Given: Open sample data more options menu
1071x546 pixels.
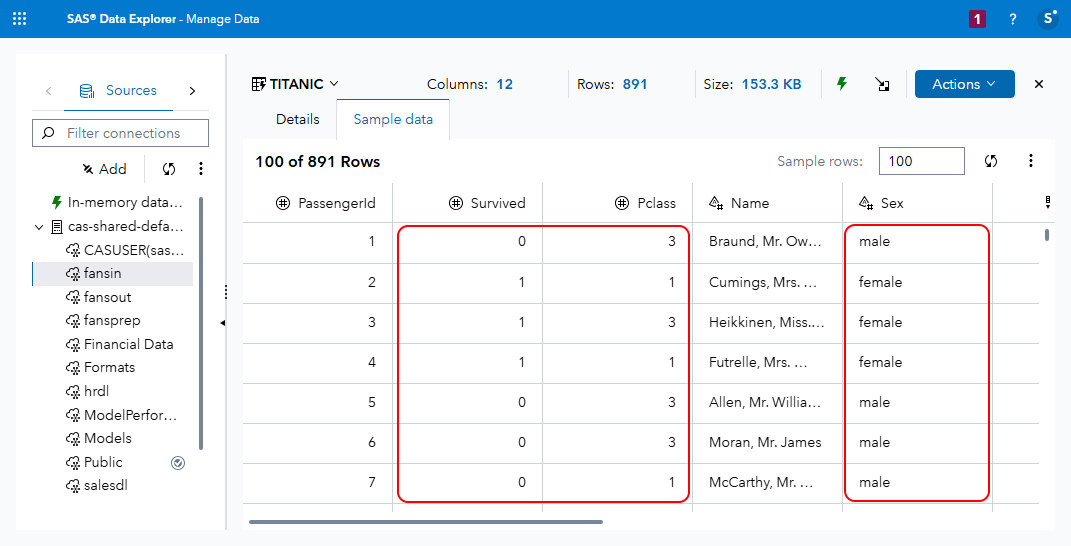Looking at the screenshot, I should 1031,161.
